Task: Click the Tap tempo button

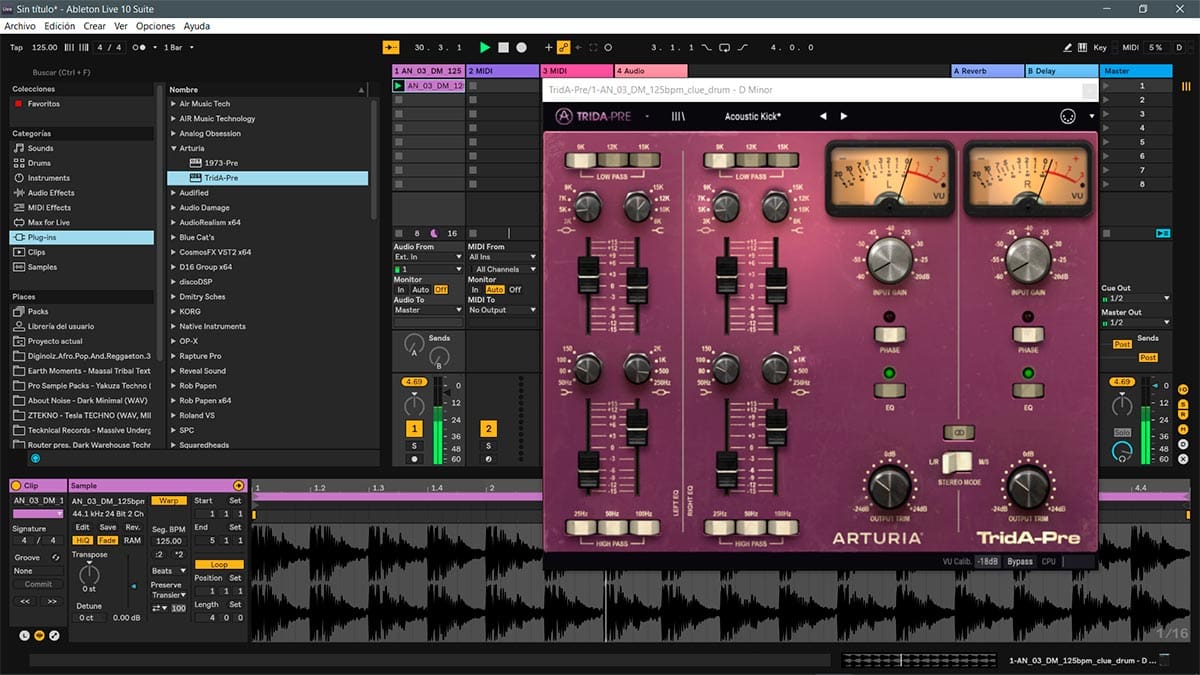Action: 16,47
